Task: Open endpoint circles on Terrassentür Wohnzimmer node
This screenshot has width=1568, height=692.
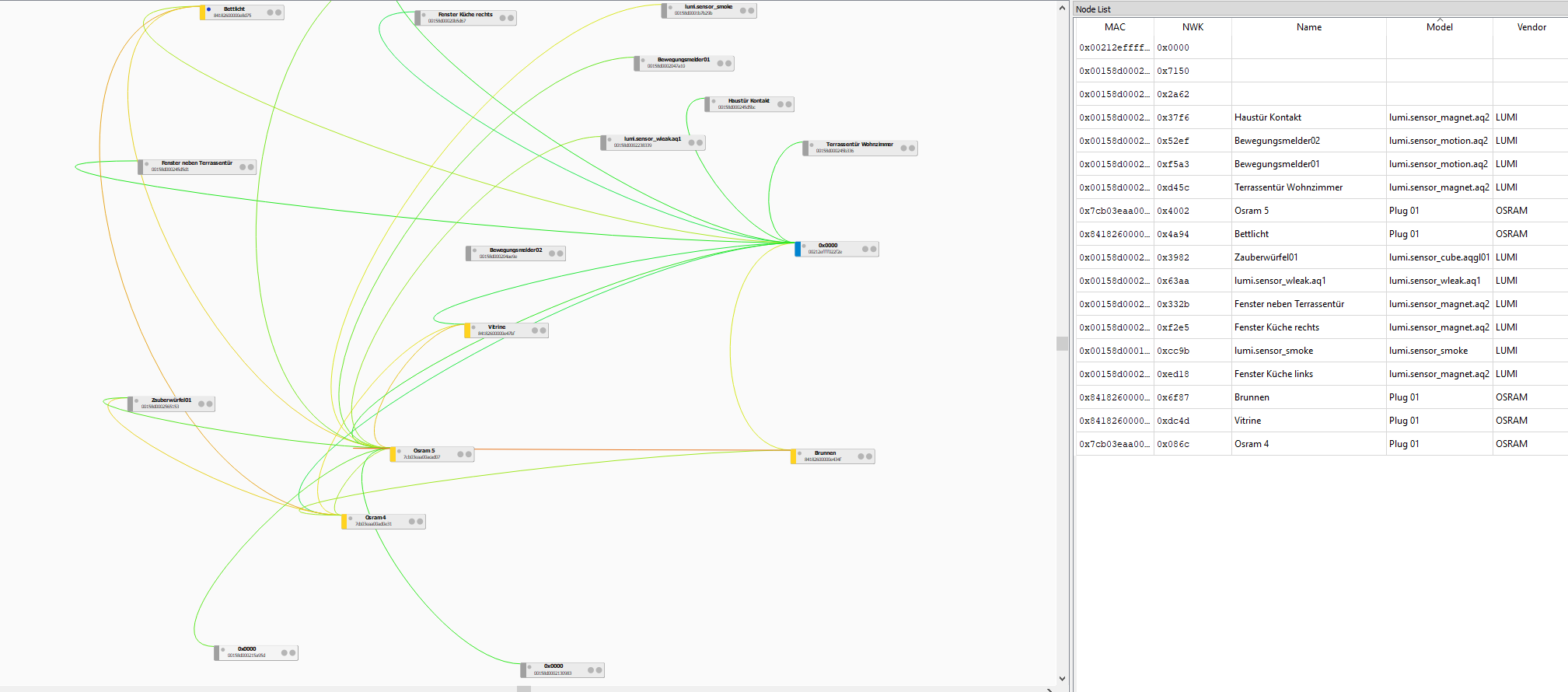Action: 908,148
